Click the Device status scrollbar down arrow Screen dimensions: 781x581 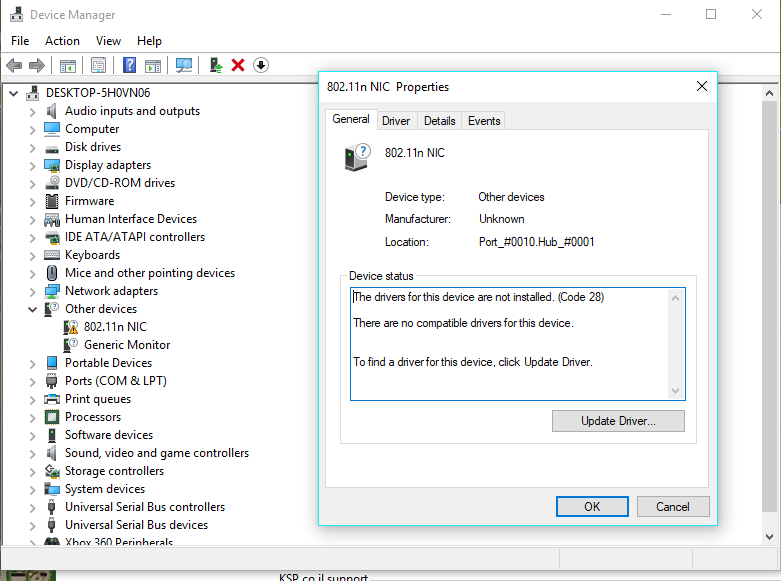tap(677, 391)
